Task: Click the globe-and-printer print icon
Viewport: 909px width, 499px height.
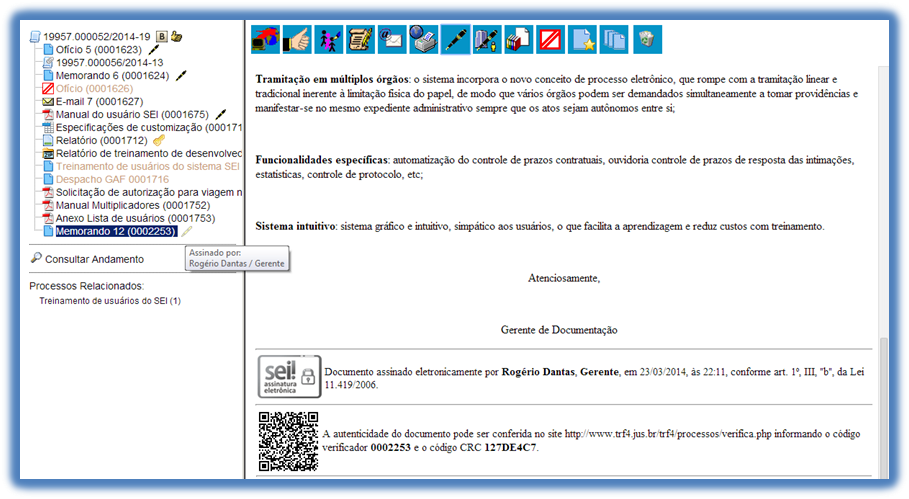Action: point(424,39)
